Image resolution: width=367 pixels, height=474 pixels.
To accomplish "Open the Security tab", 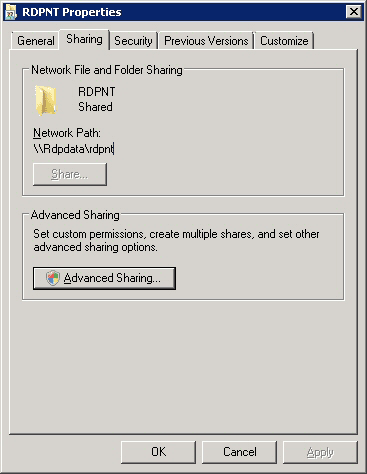I will point(133,41).
